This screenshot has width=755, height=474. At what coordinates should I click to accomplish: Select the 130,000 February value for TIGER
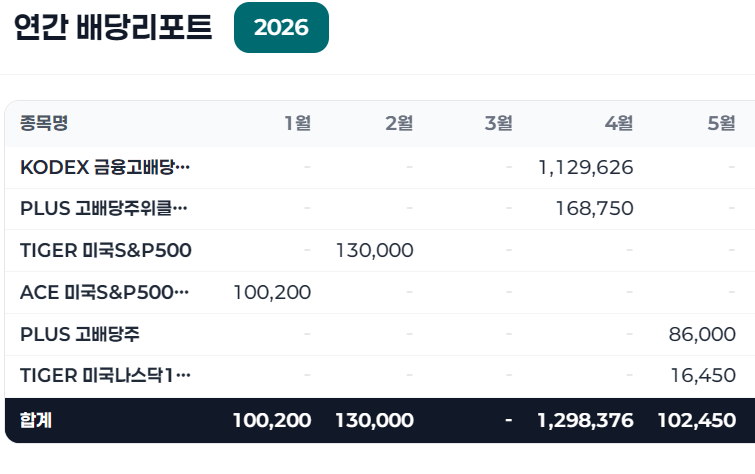coord(375,250)
